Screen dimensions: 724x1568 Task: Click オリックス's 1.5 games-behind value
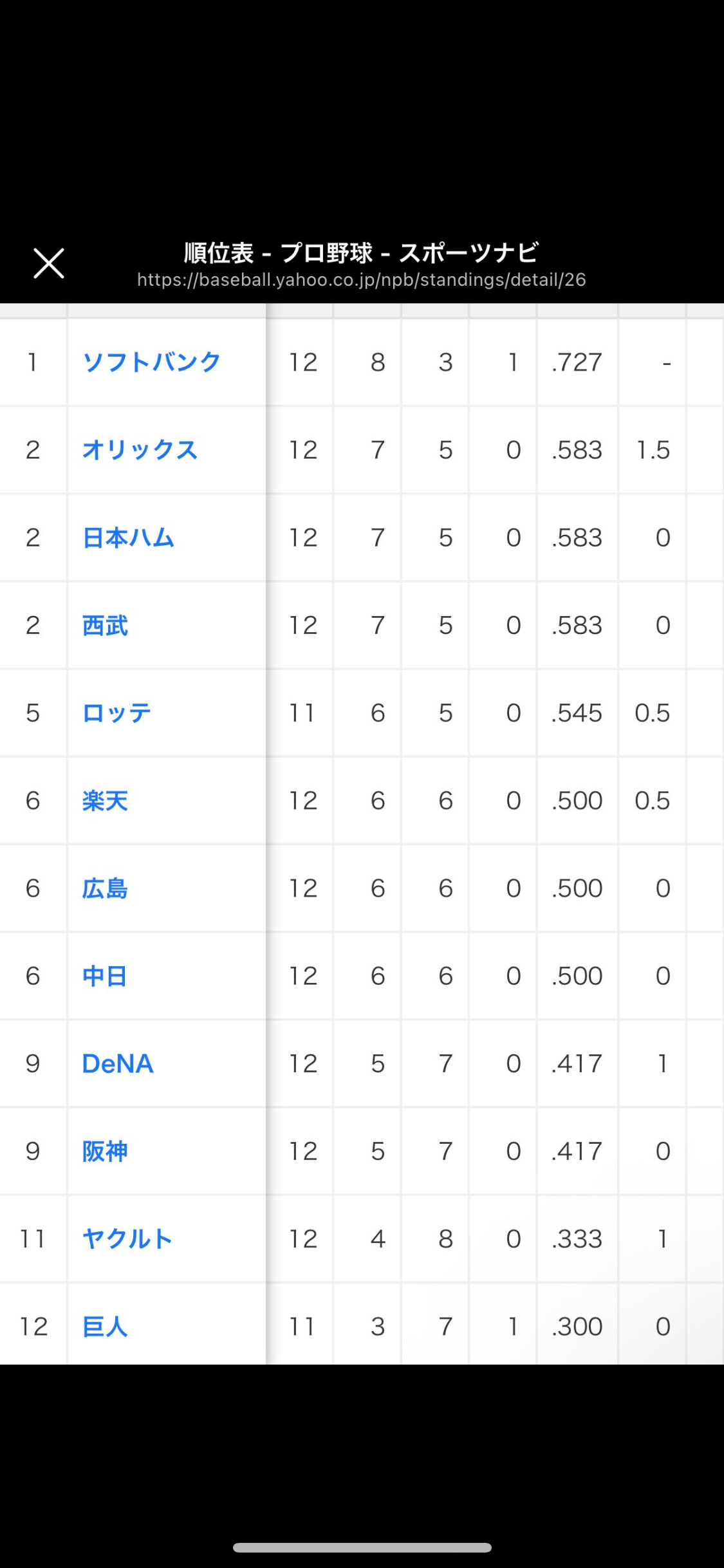click(653, 450)
